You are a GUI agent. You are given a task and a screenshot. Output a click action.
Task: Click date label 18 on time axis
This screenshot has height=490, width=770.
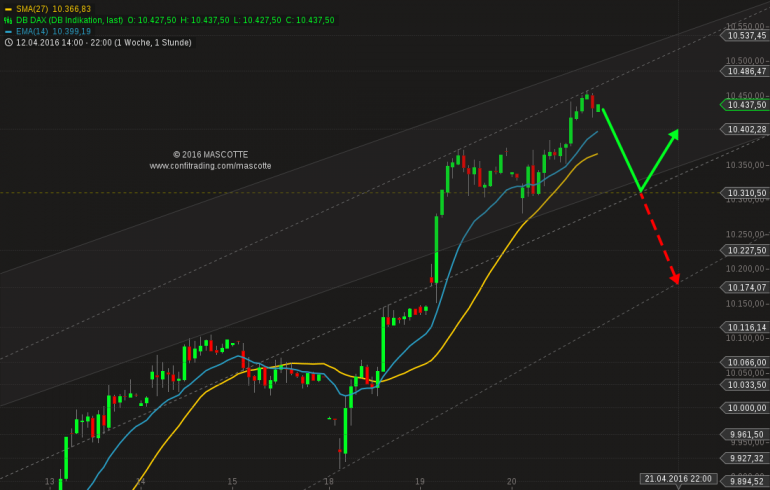tap(329, 482)
